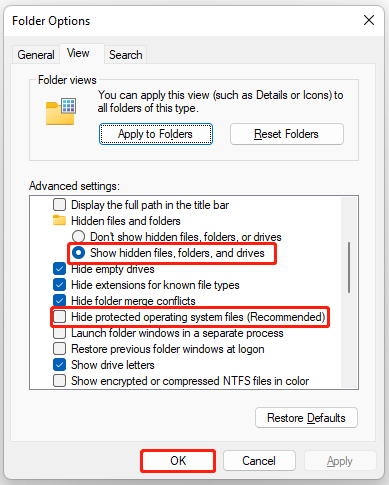Uncheck Hide empty drives

[x=59, y=269]
